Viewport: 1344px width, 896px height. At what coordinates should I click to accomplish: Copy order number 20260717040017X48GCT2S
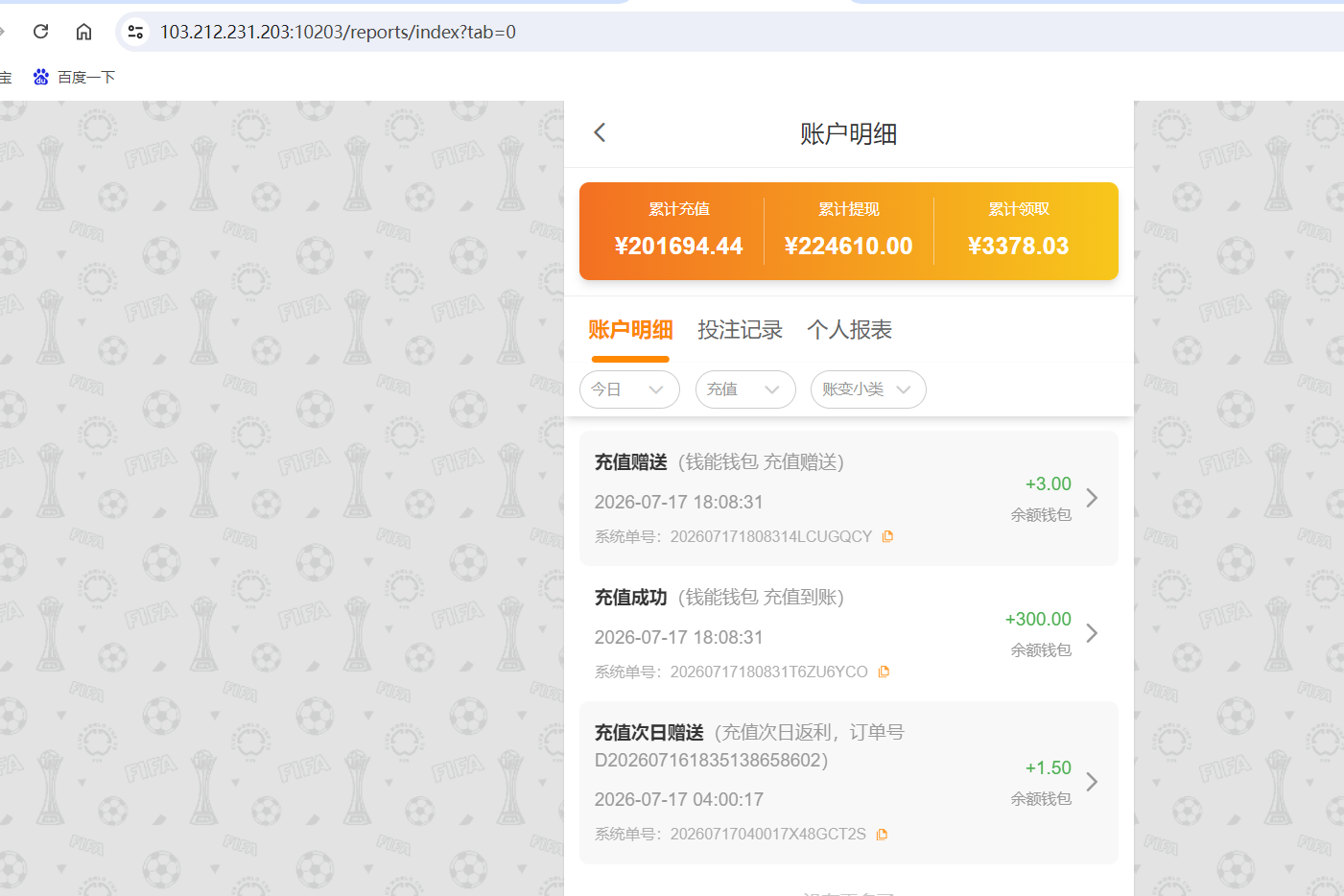882,834
